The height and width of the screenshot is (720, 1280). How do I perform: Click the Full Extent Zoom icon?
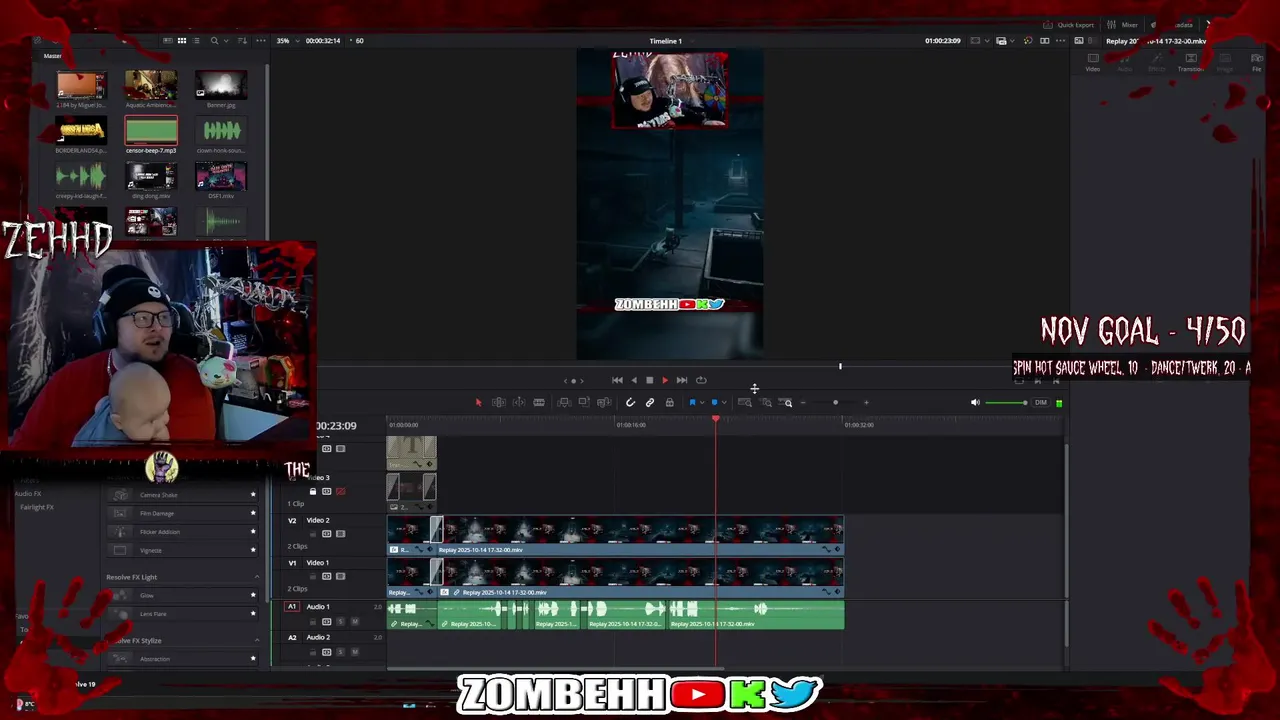744,402
